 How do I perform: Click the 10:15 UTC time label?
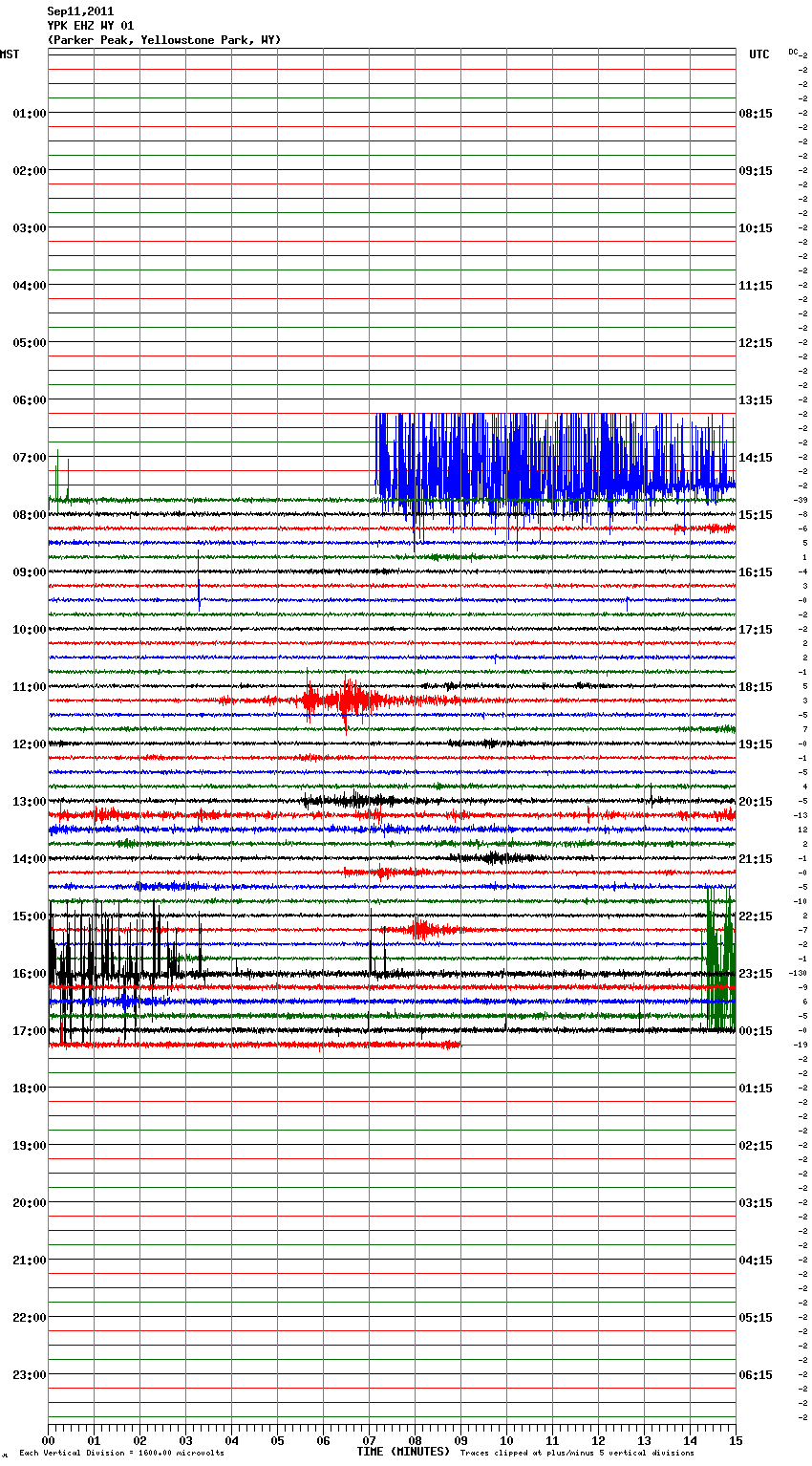(756, 228)
